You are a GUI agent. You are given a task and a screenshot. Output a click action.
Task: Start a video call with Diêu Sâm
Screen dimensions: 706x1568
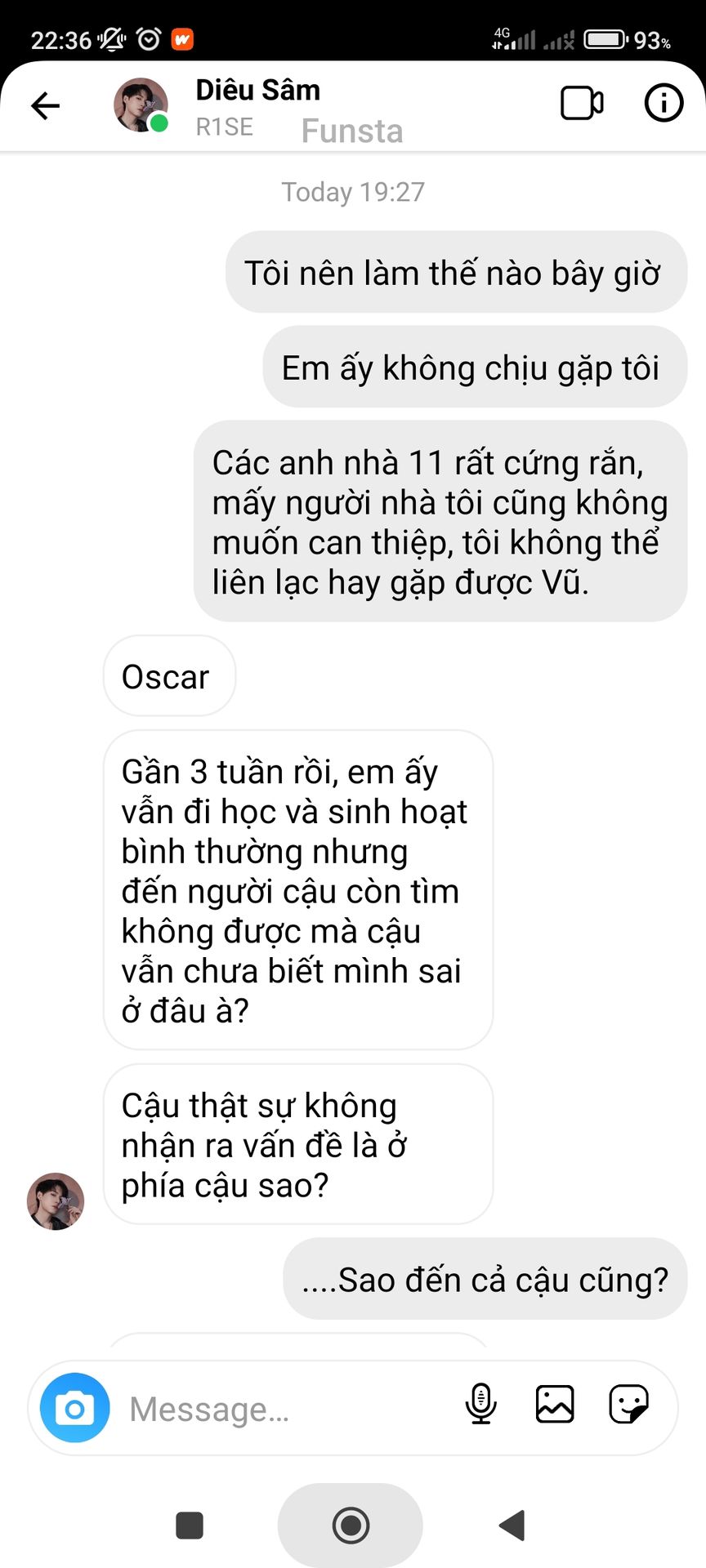582,104
